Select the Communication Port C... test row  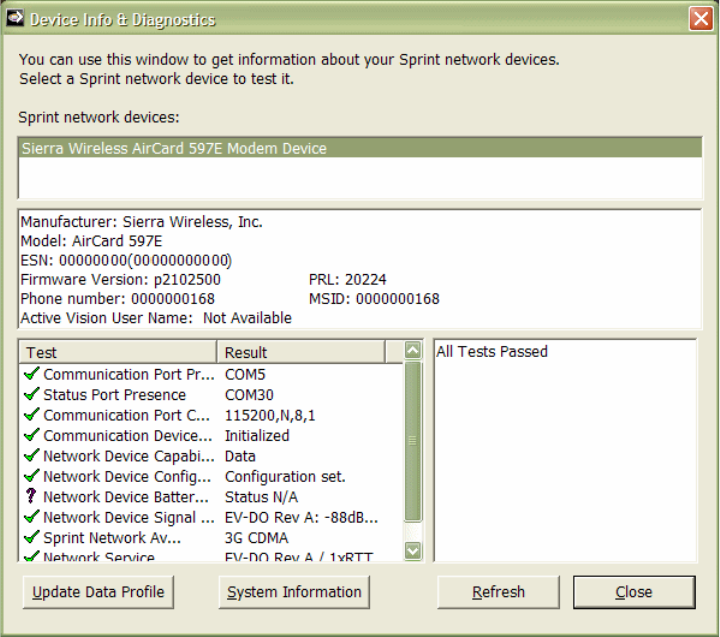click(211, 415)
